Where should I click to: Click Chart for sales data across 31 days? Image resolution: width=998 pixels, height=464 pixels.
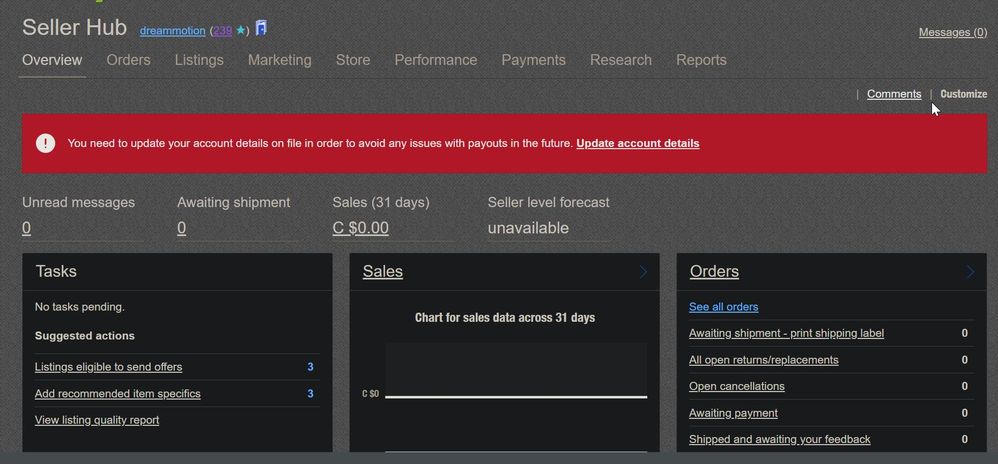(x=505, y=318)
